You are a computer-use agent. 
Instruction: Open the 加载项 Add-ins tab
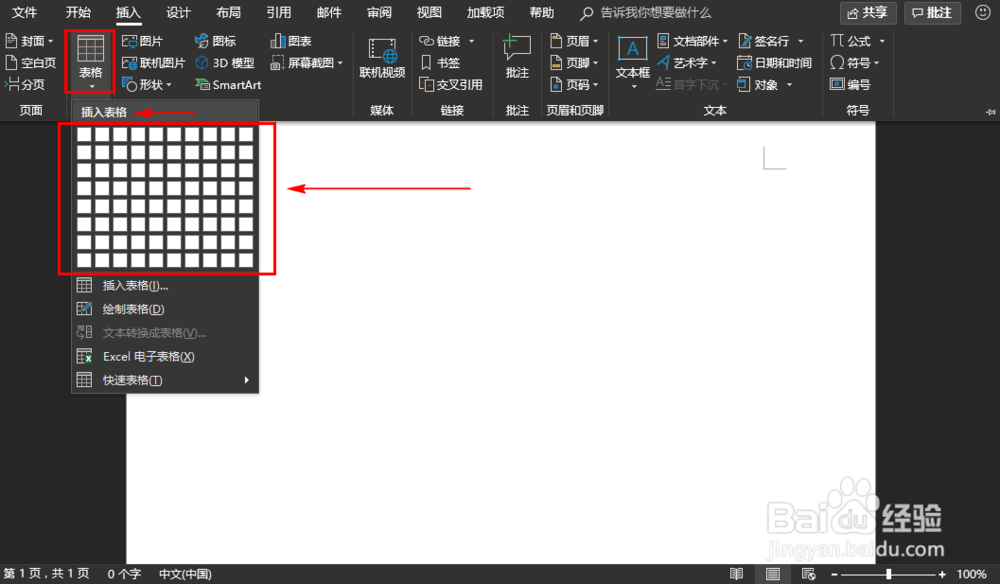click(x=485, y=12)
